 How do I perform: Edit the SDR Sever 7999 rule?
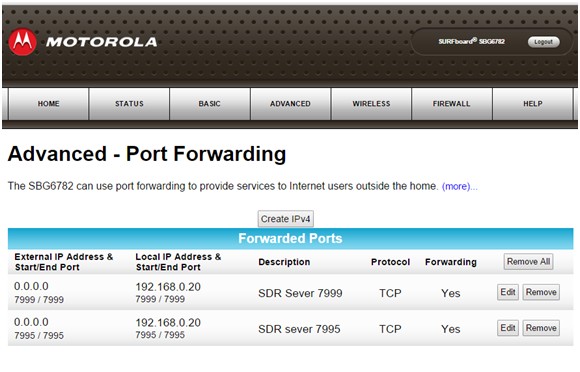(508, 292)
